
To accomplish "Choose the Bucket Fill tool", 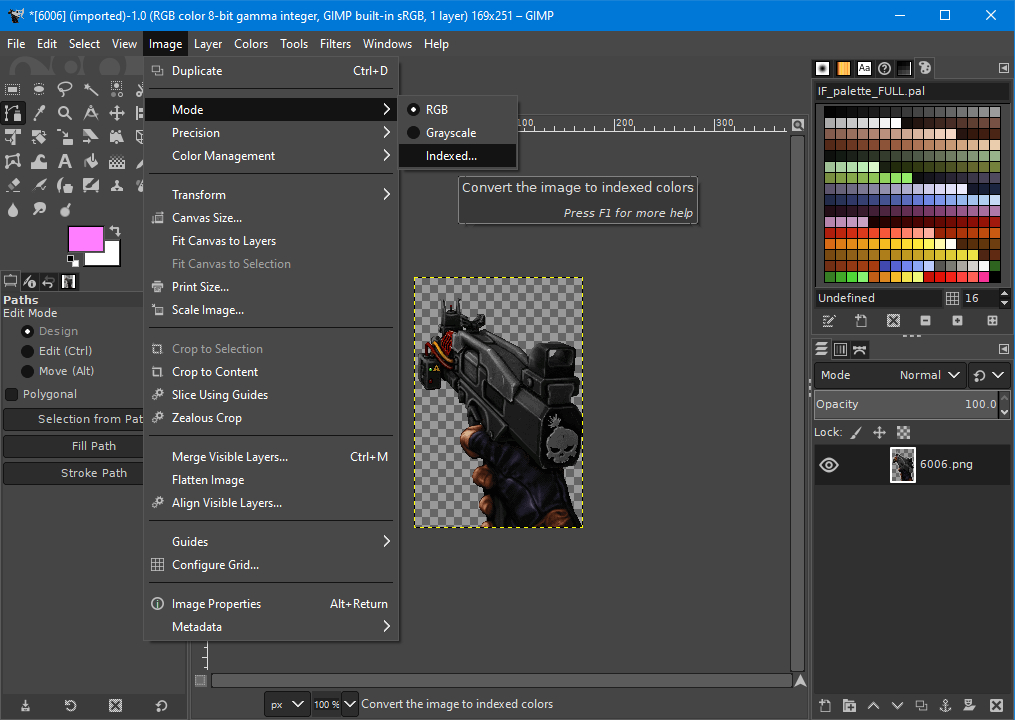I will point(91,161).
